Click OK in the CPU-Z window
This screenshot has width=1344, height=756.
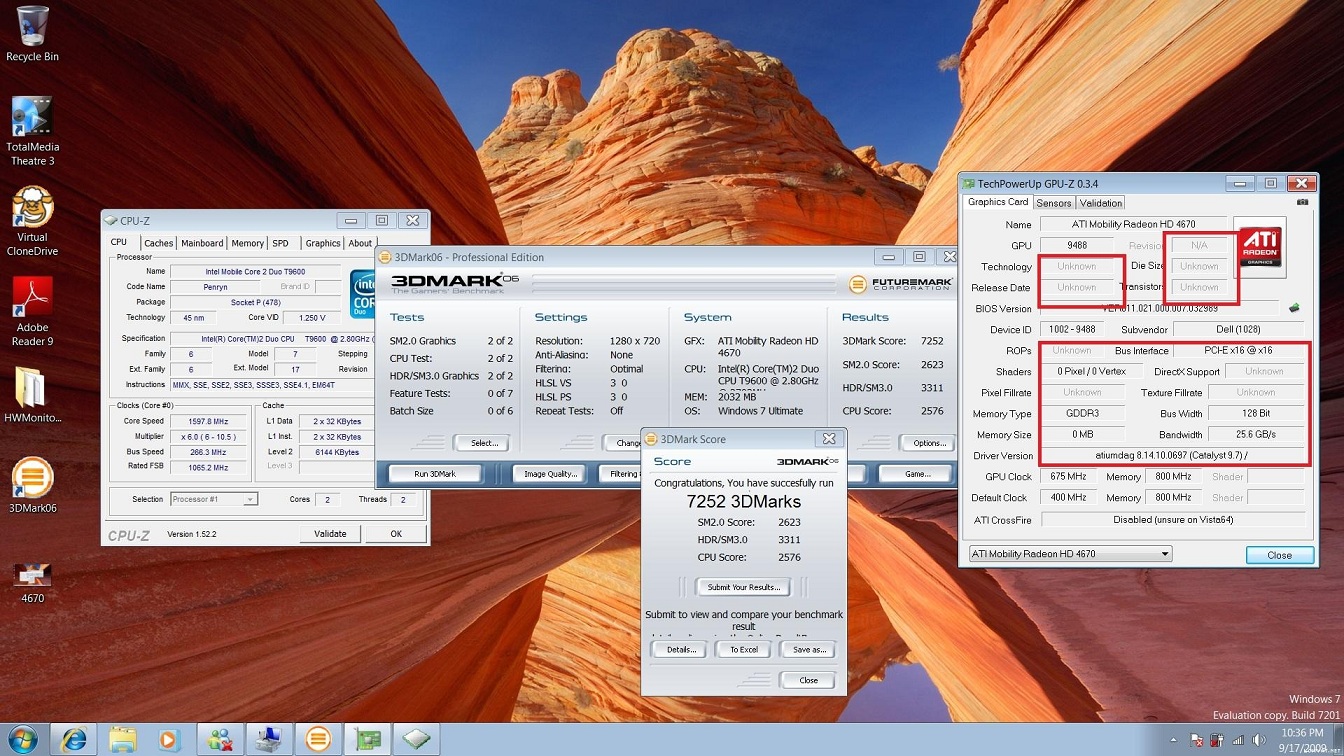click(396, 534)
